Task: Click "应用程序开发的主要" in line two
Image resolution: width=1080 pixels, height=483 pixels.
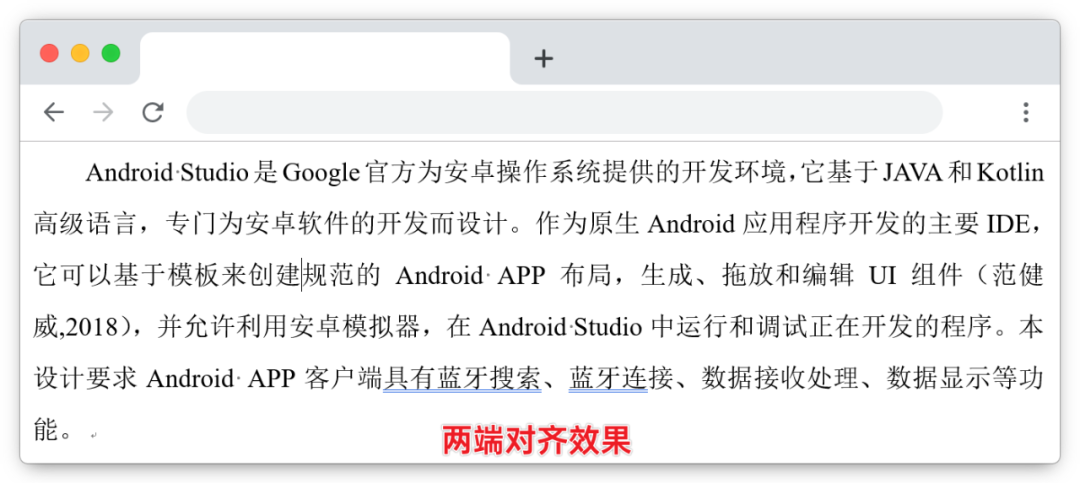Action: pyautogui.click(x=860, y=224)
